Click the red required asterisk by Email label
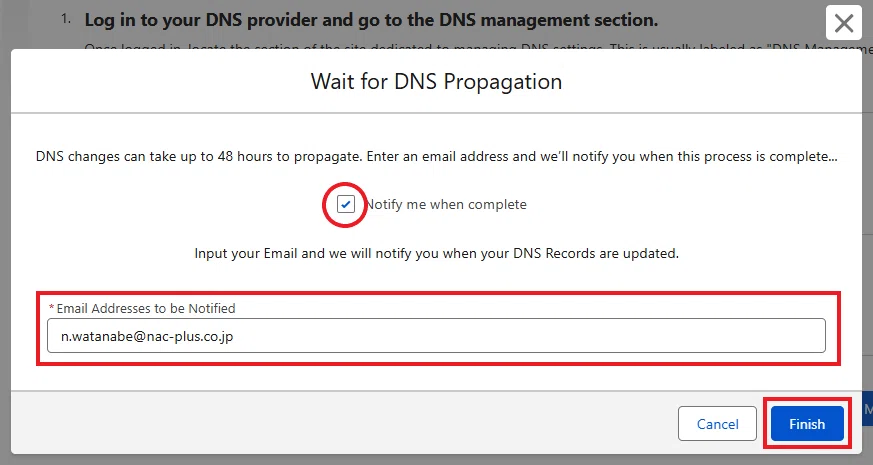The image size is (873, 465). pyautogui.click(x=51, y=307)
